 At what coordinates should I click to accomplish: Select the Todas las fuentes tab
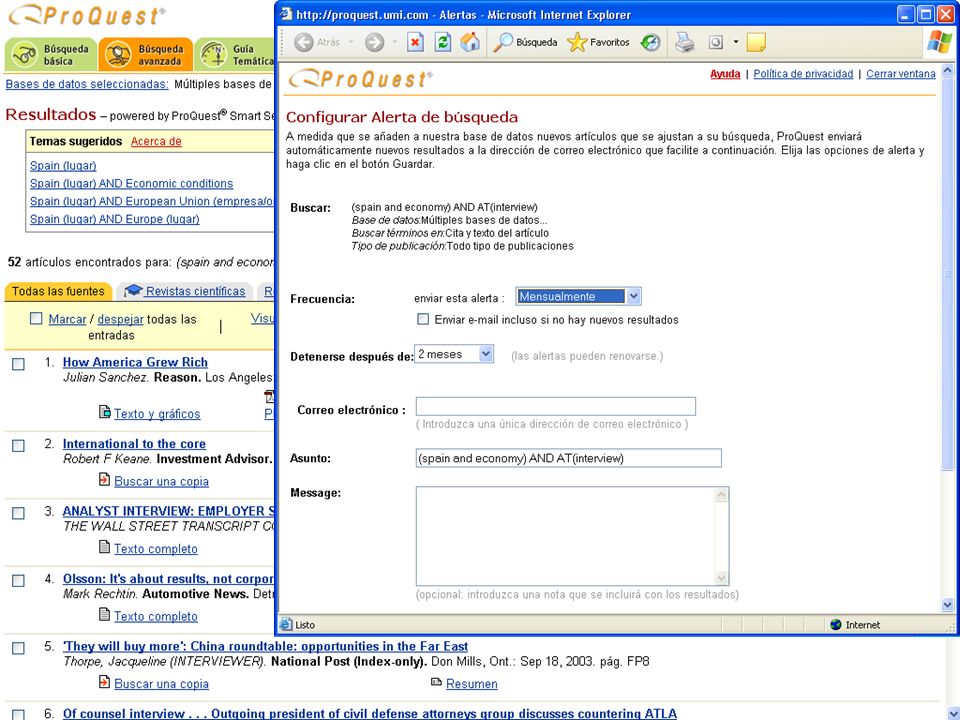click(x=58, y=291)
